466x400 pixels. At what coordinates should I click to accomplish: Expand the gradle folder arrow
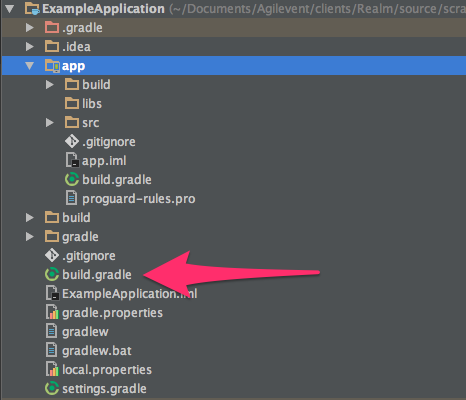pyautogui.click(x=30, y=237)
